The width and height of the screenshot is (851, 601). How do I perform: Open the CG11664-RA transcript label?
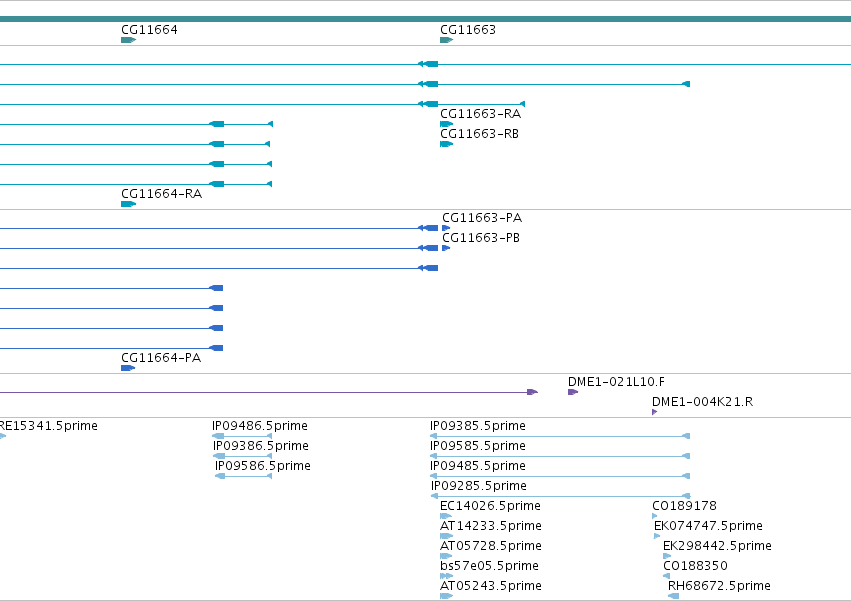(x=161, y=193)
